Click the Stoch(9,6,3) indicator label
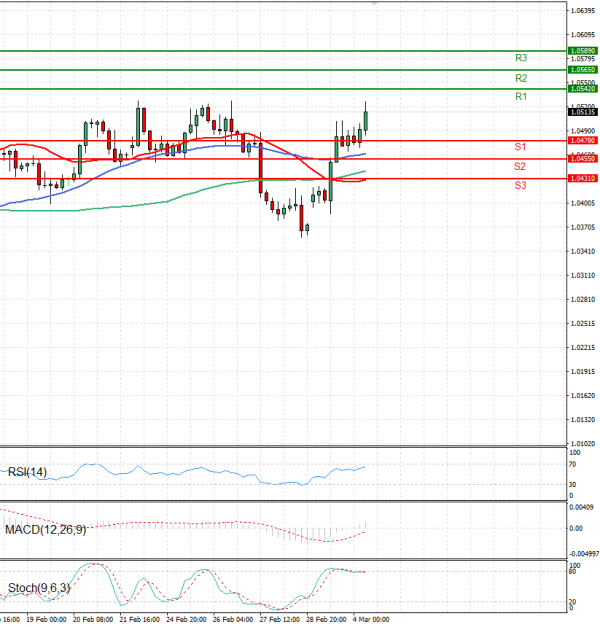 click(39, 588)
